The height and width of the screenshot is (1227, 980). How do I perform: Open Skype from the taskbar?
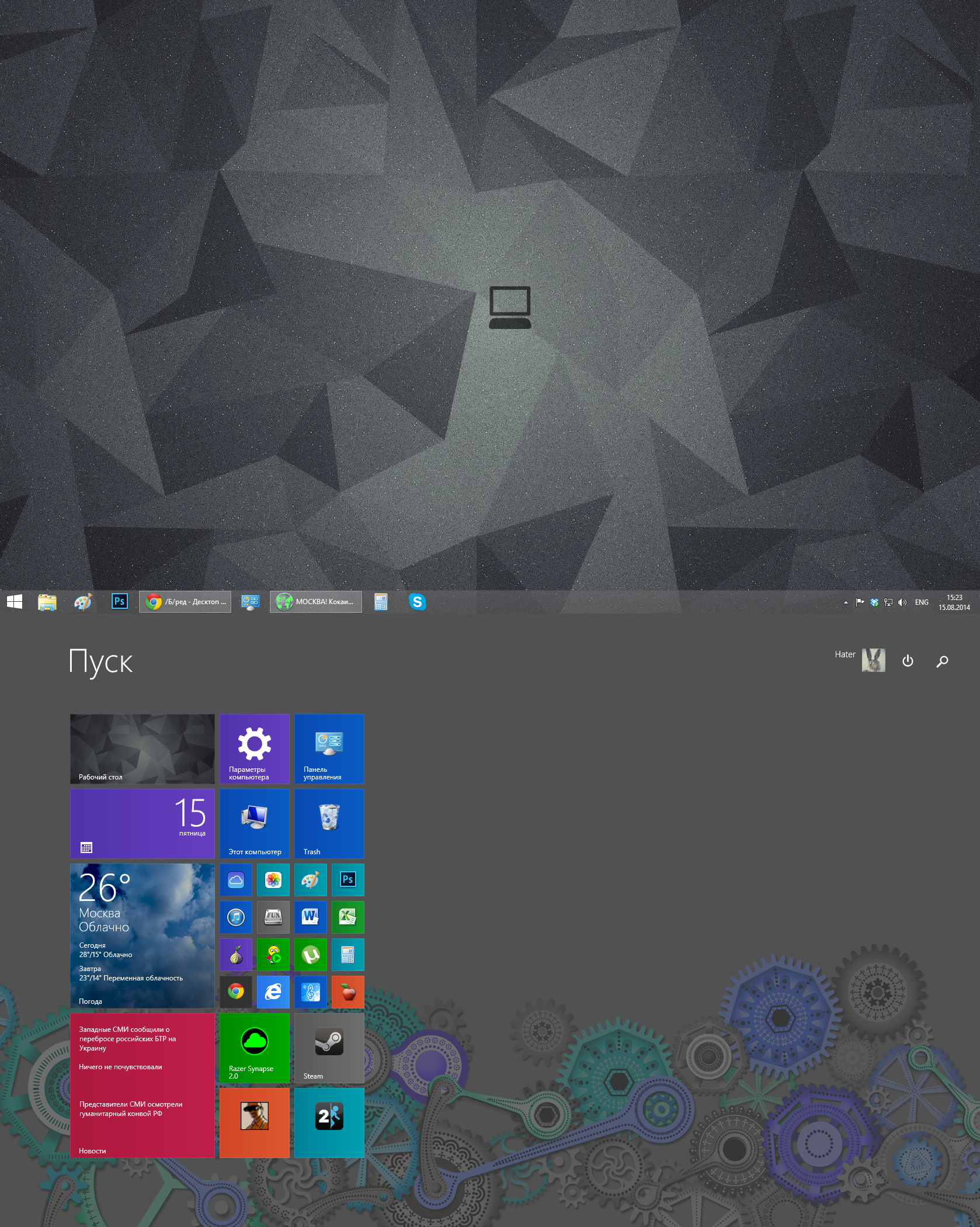(x=418, y=602)
